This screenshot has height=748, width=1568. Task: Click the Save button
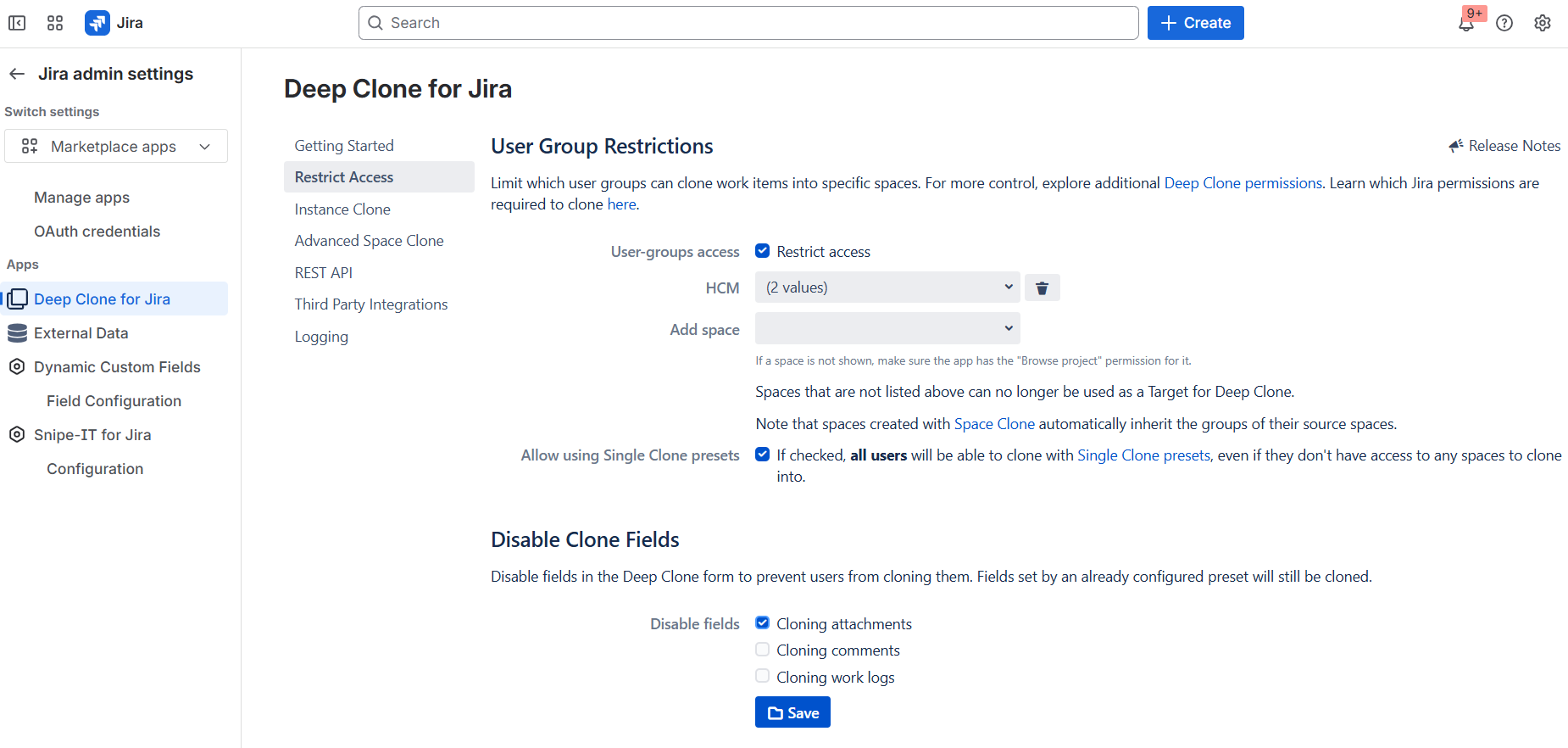coord(792,712)
